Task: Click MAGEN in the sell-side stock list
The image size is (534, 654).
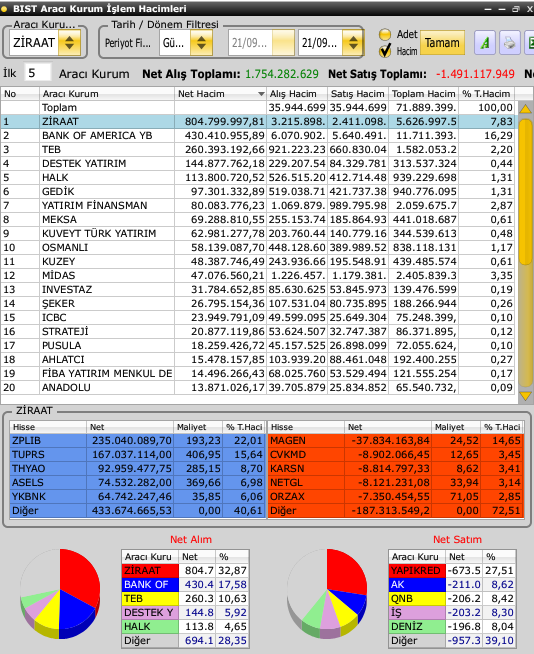Action: [288, 440]
